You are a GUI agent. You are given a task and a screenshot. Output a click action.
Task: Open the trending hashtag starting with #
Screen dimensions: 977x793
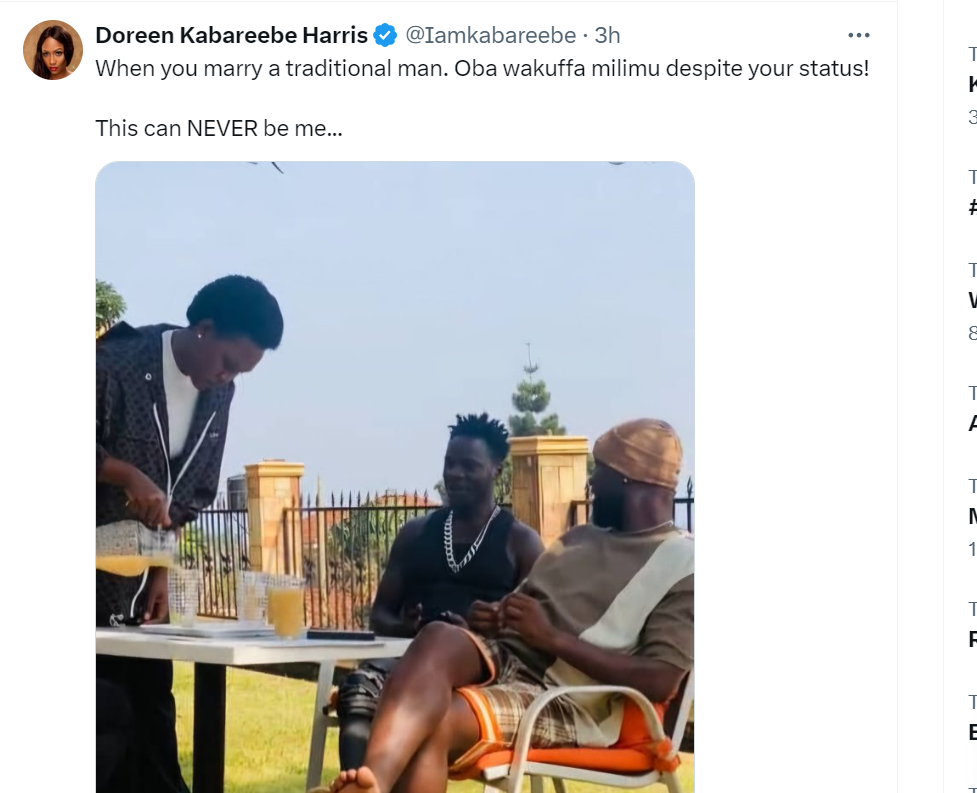click(x=972, y=208)
